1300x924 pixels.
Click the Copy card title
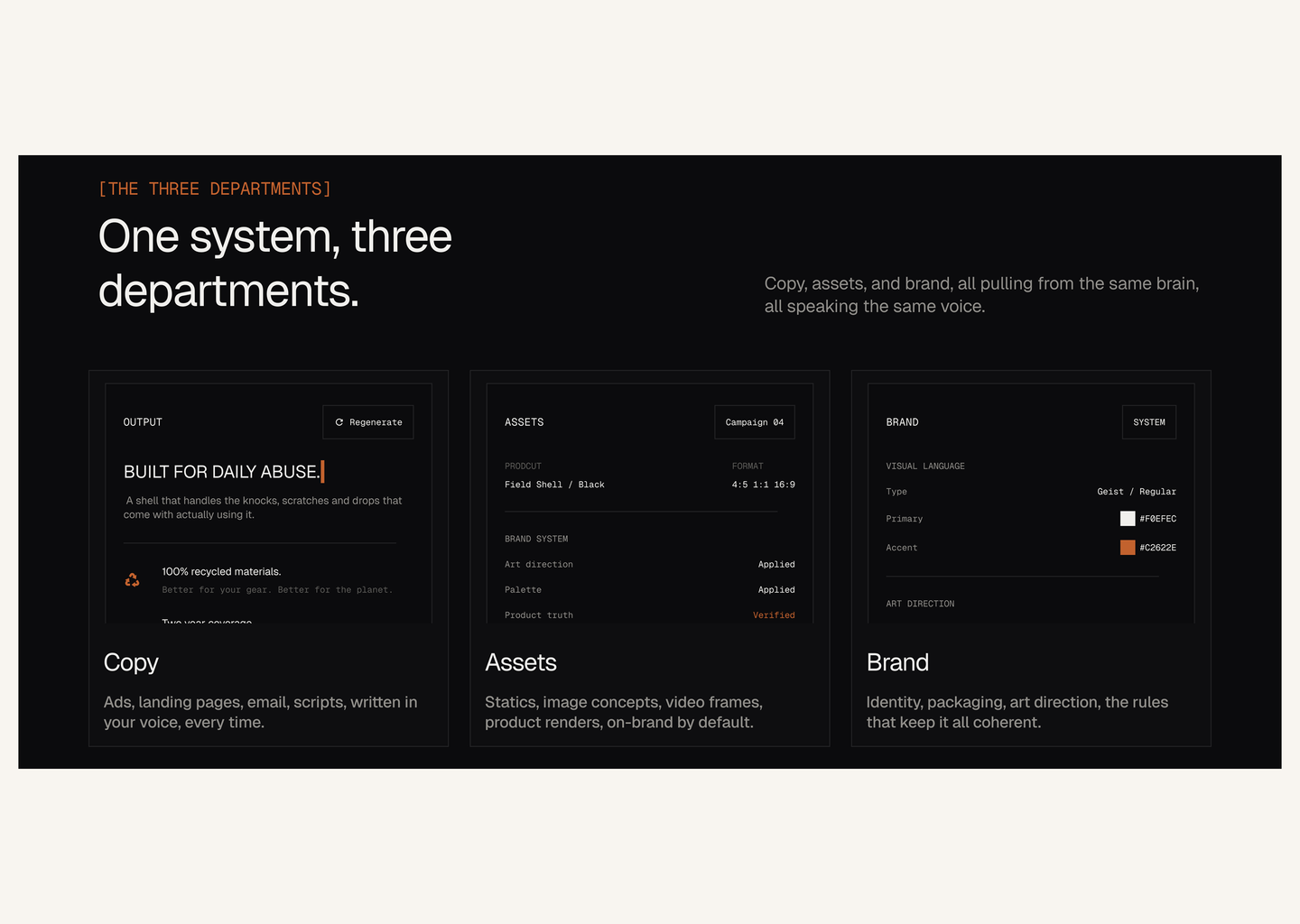click(131, 663)
